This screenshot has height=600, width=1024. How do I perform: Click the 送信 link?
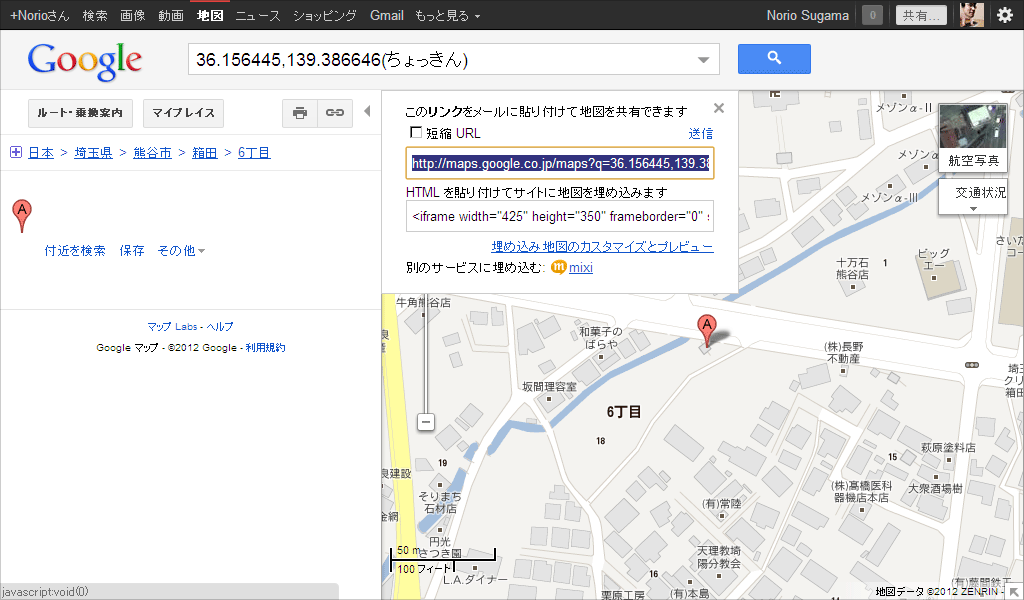pyautogui.click(x=701, y=133)
